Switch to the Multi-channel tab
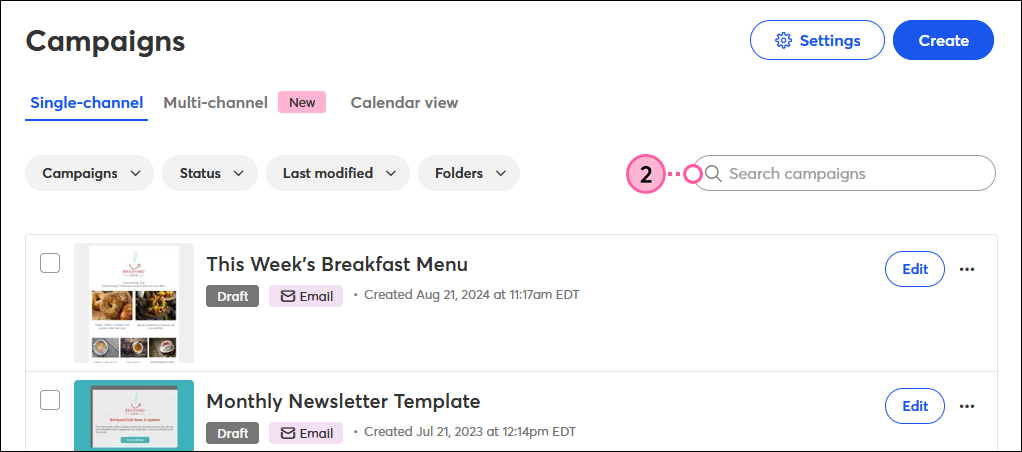1022x452 pixels. [x=216, y=103]
